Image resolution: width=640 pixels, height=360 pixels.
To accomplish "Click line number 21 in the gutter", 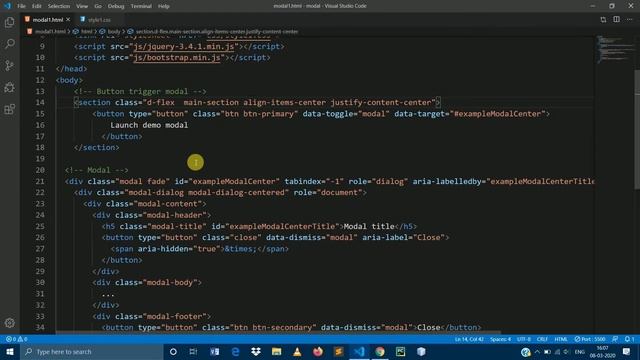I will (40, 181).
